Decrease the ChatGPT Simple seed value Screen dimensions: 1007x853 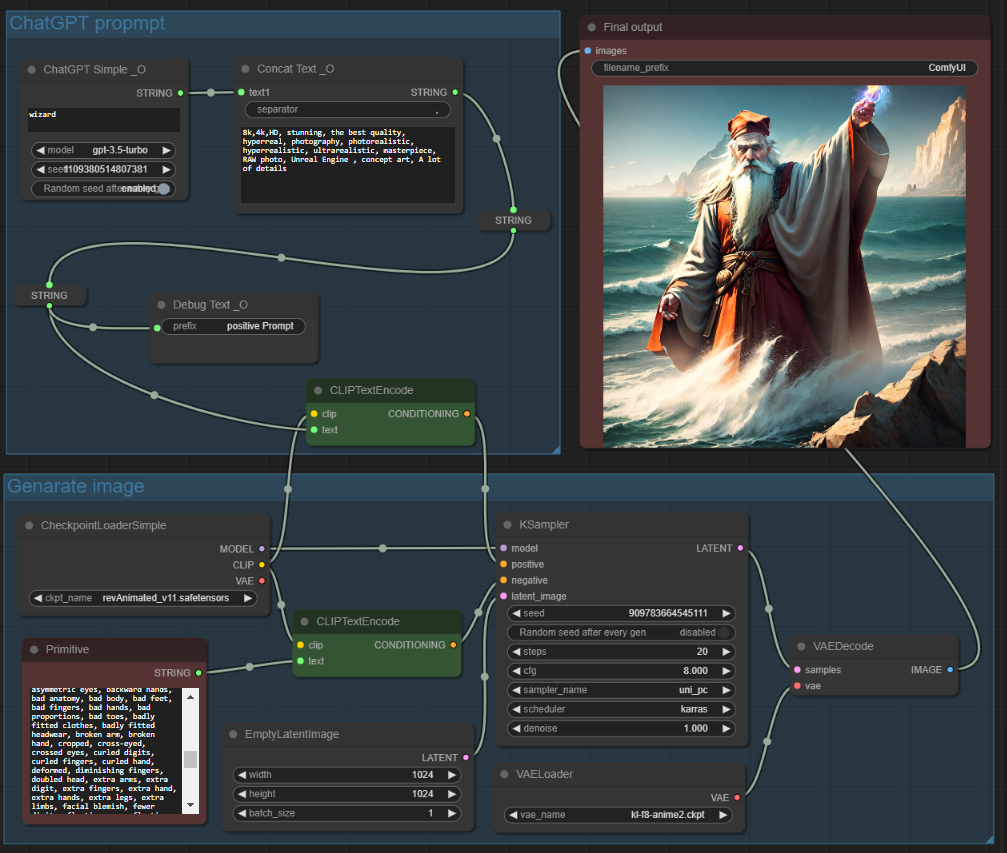pyautogui.click(x=40, y=169)
